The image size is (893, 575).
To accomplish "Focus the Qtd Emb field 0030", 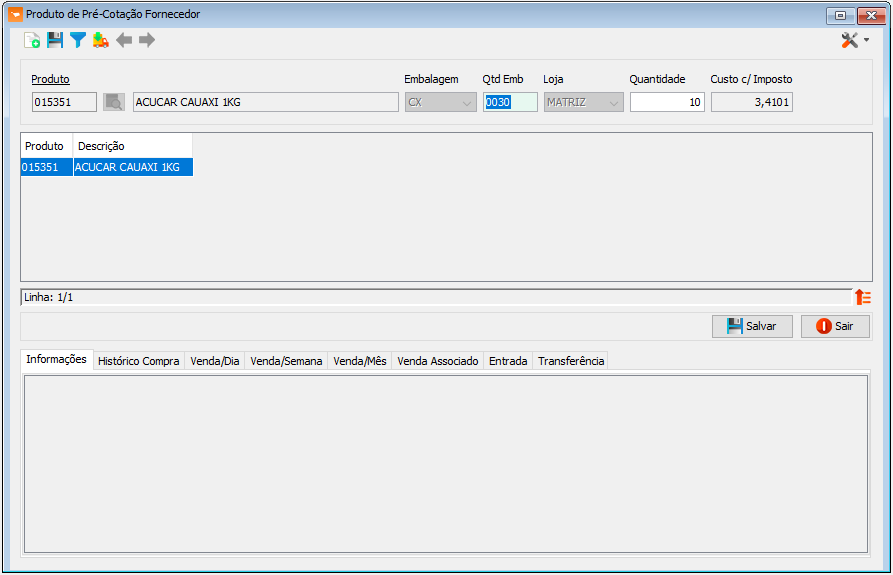I will click(x=510, y=102).
